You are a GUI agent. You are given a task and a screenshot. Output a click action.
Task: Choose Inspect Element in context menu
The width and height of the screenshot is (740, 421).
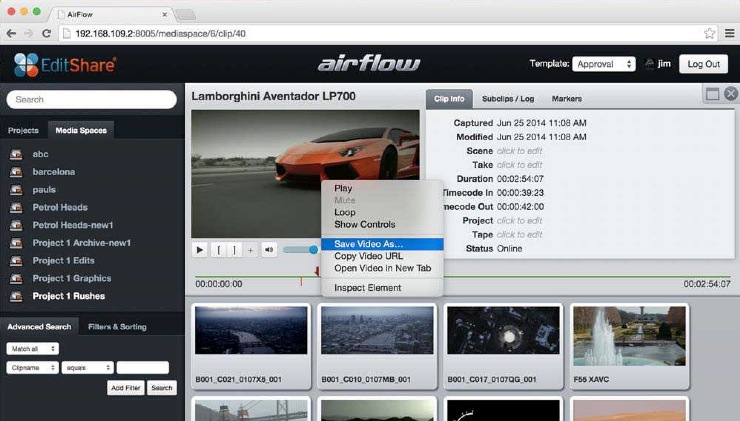pyautogui.click(x=382, y=287)
